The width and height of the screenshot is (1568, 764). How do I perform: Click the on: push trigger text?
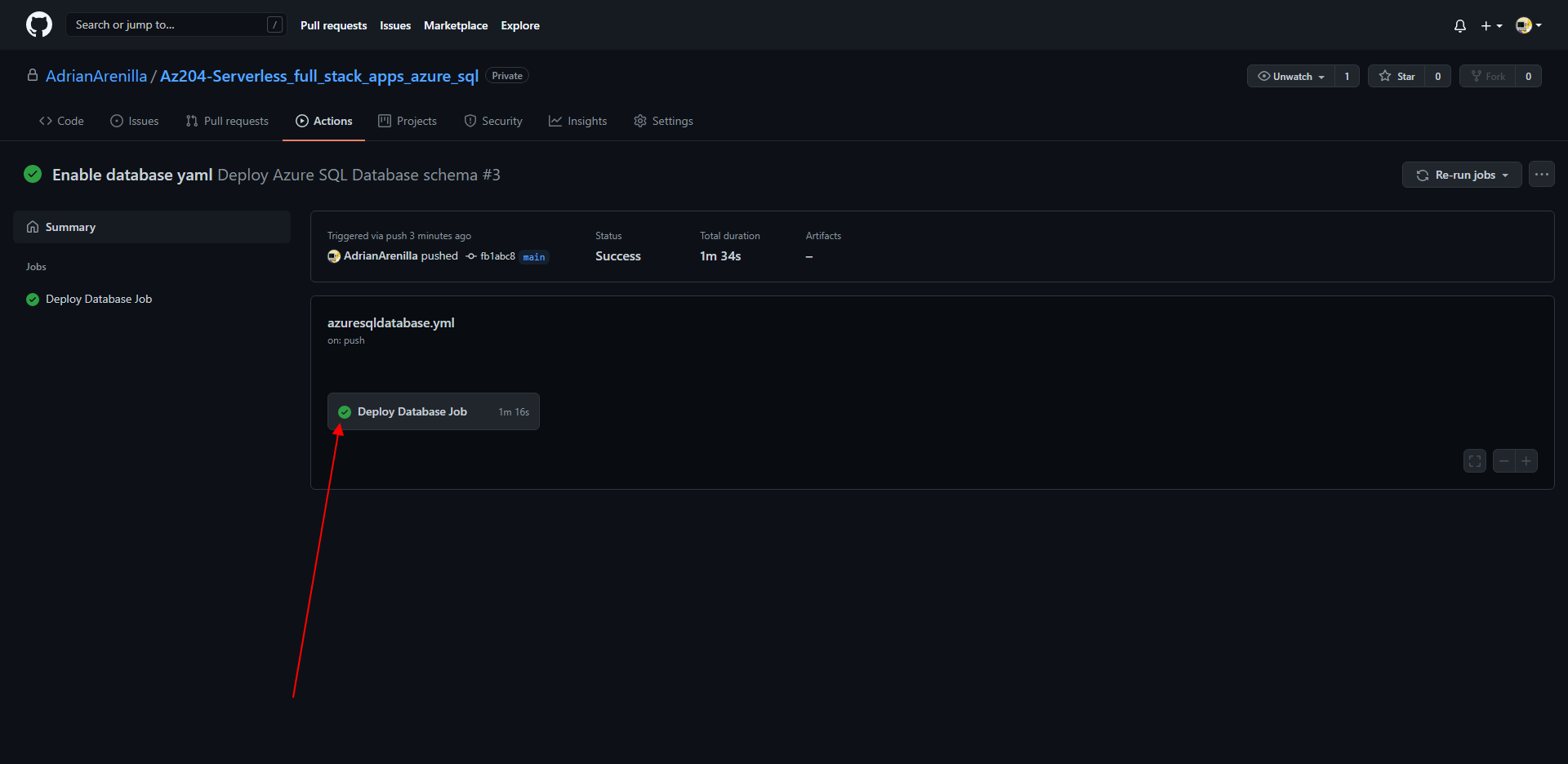(346, 340)
